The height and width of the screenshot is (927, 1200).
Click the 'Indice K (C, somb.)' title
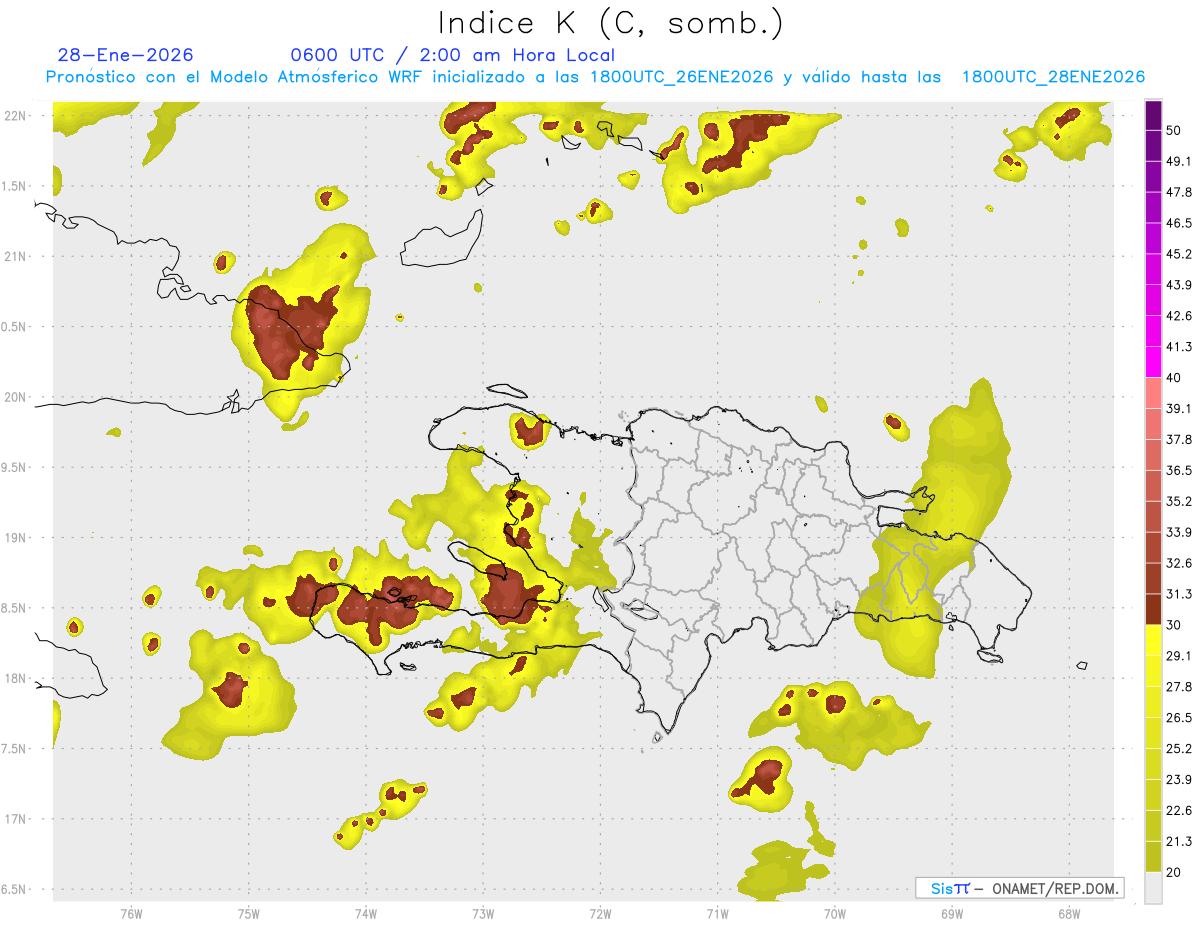(x=609, y=23)
